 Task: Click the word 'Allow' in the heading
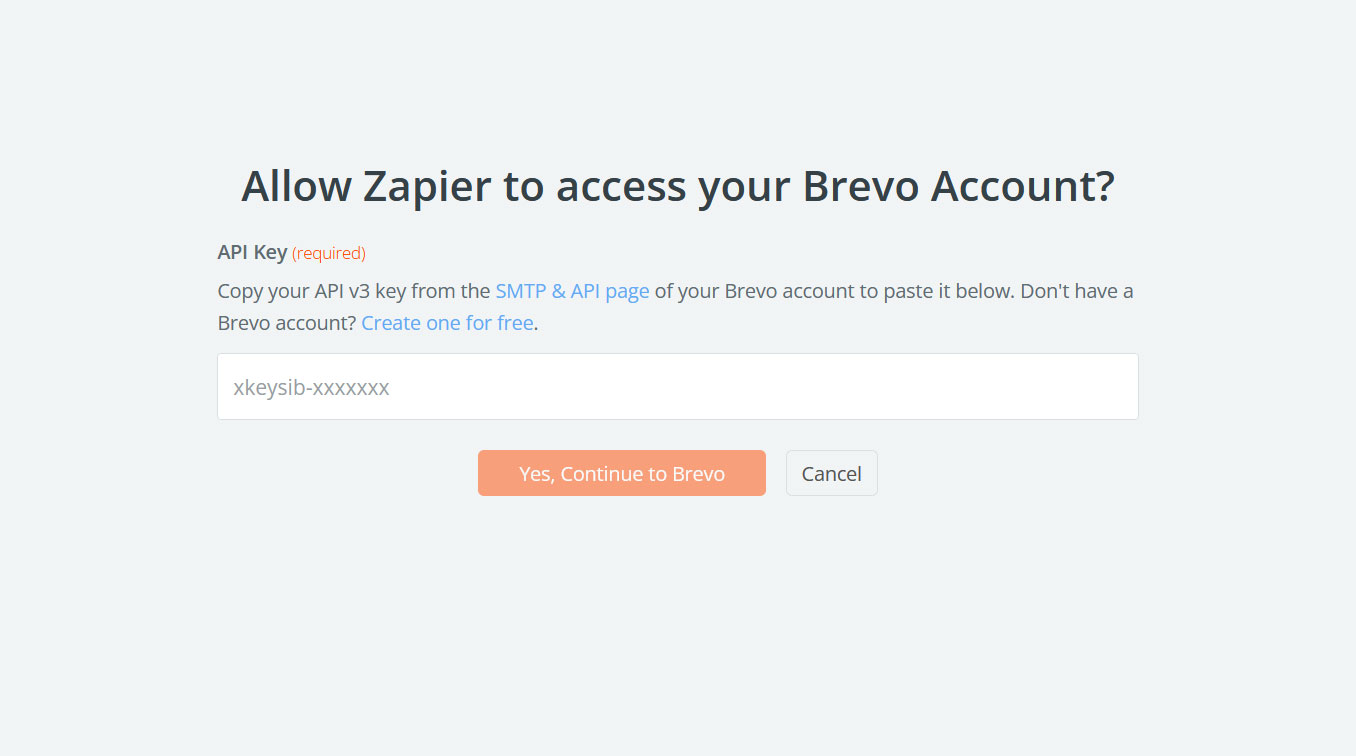(x=296, y=186)
